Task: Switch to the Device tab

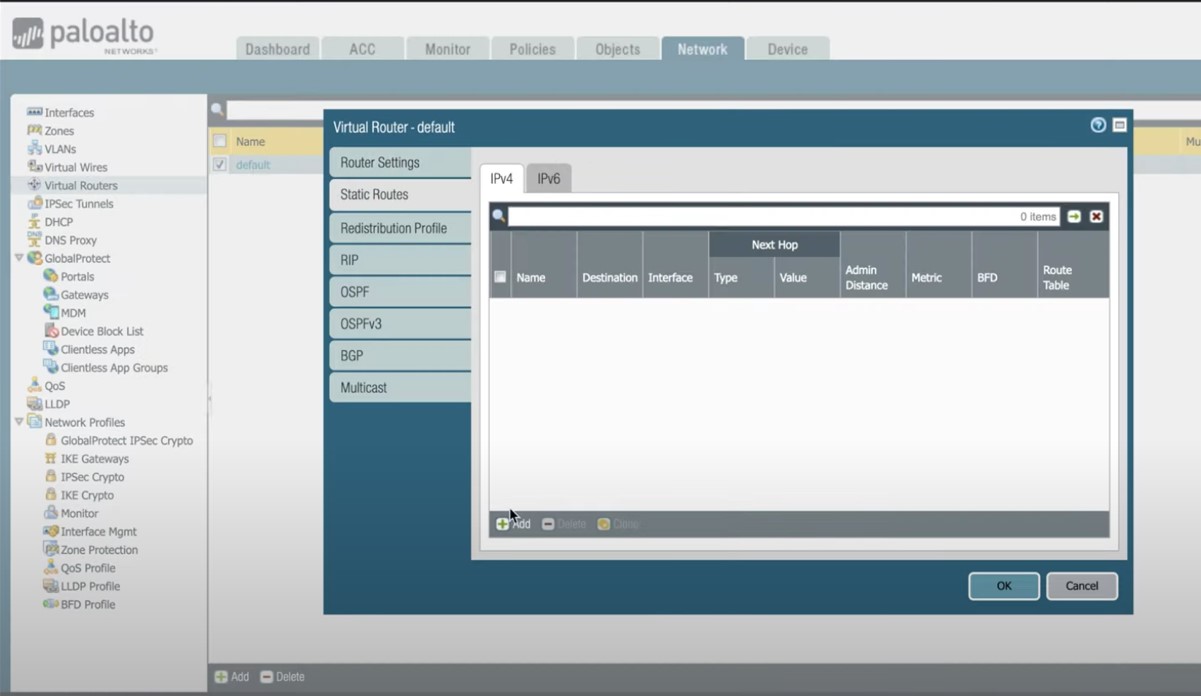Action: tap(787, 49)
